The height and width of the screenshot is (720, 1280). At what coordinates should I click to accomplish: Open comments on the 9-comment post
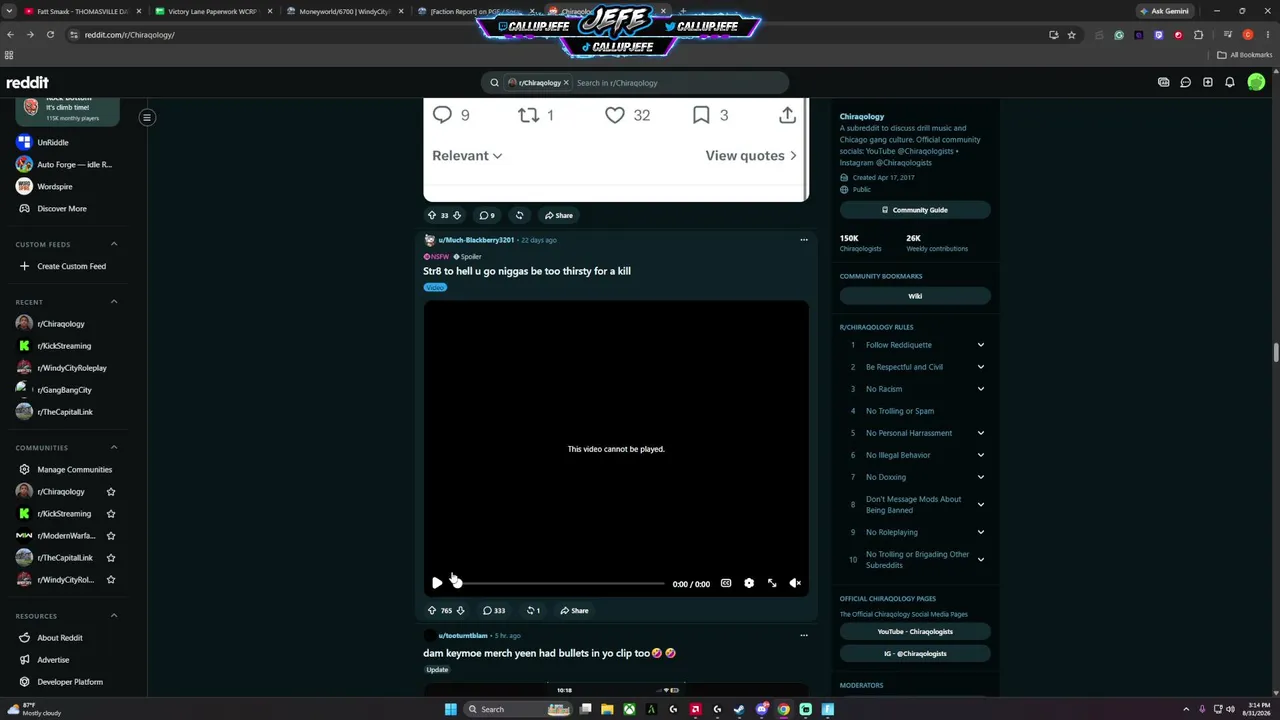pyautogui.click(x=487, y=215)
